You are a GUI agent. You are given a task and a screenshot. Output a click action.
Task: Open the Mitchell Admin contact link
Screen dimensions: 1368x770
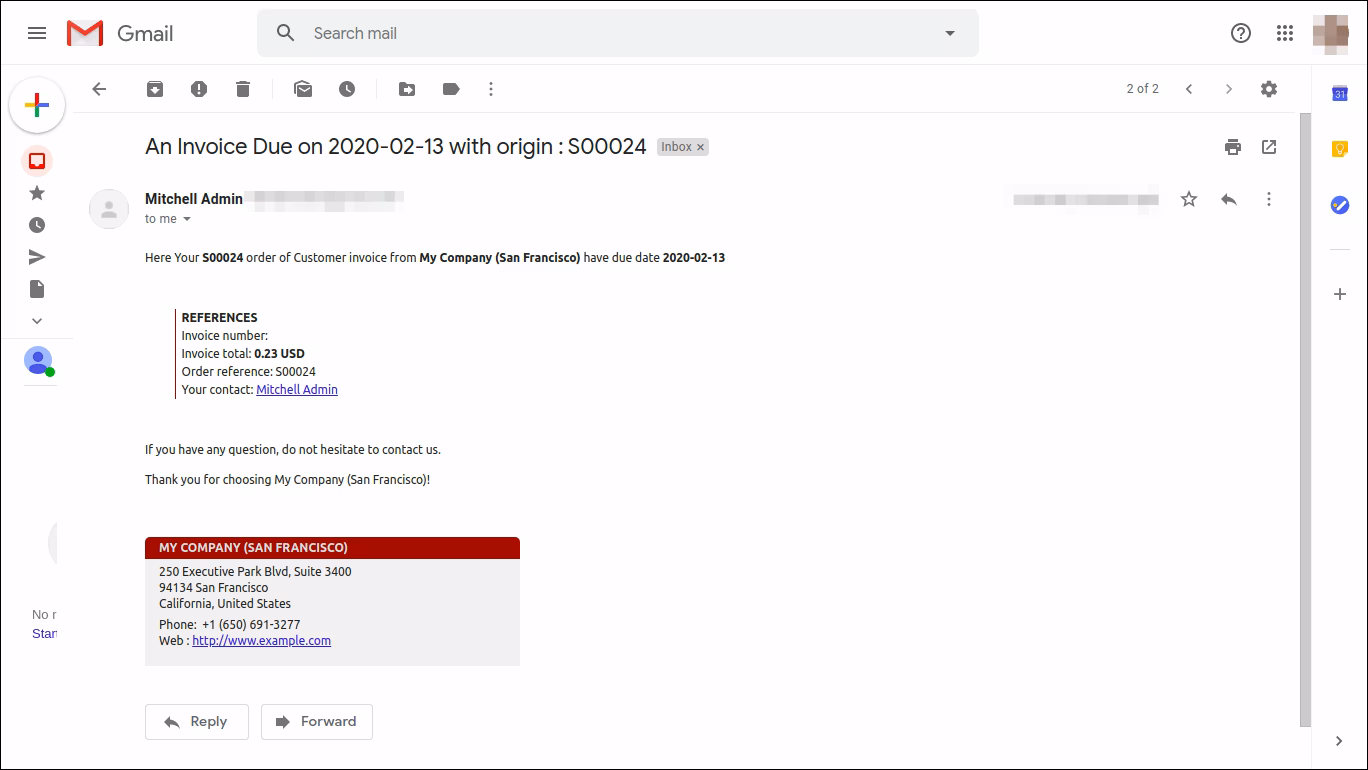coord(297,390)
